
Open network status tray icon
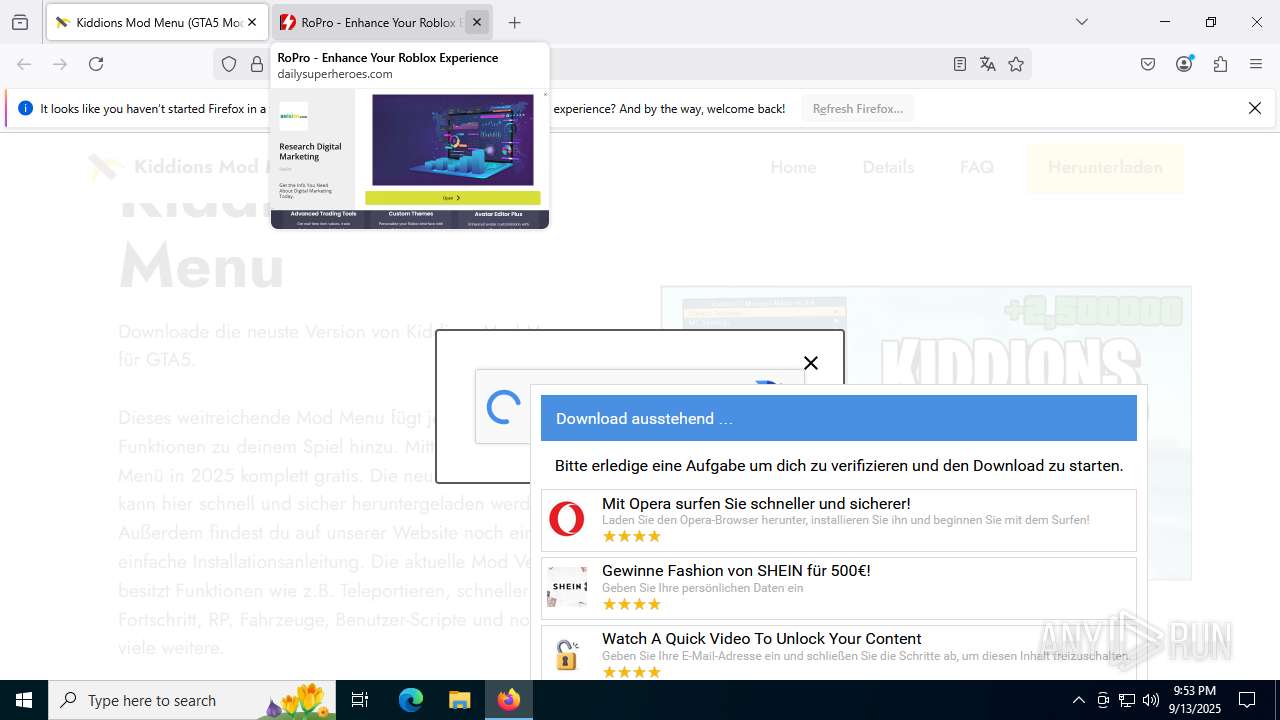click(1127, 700)
